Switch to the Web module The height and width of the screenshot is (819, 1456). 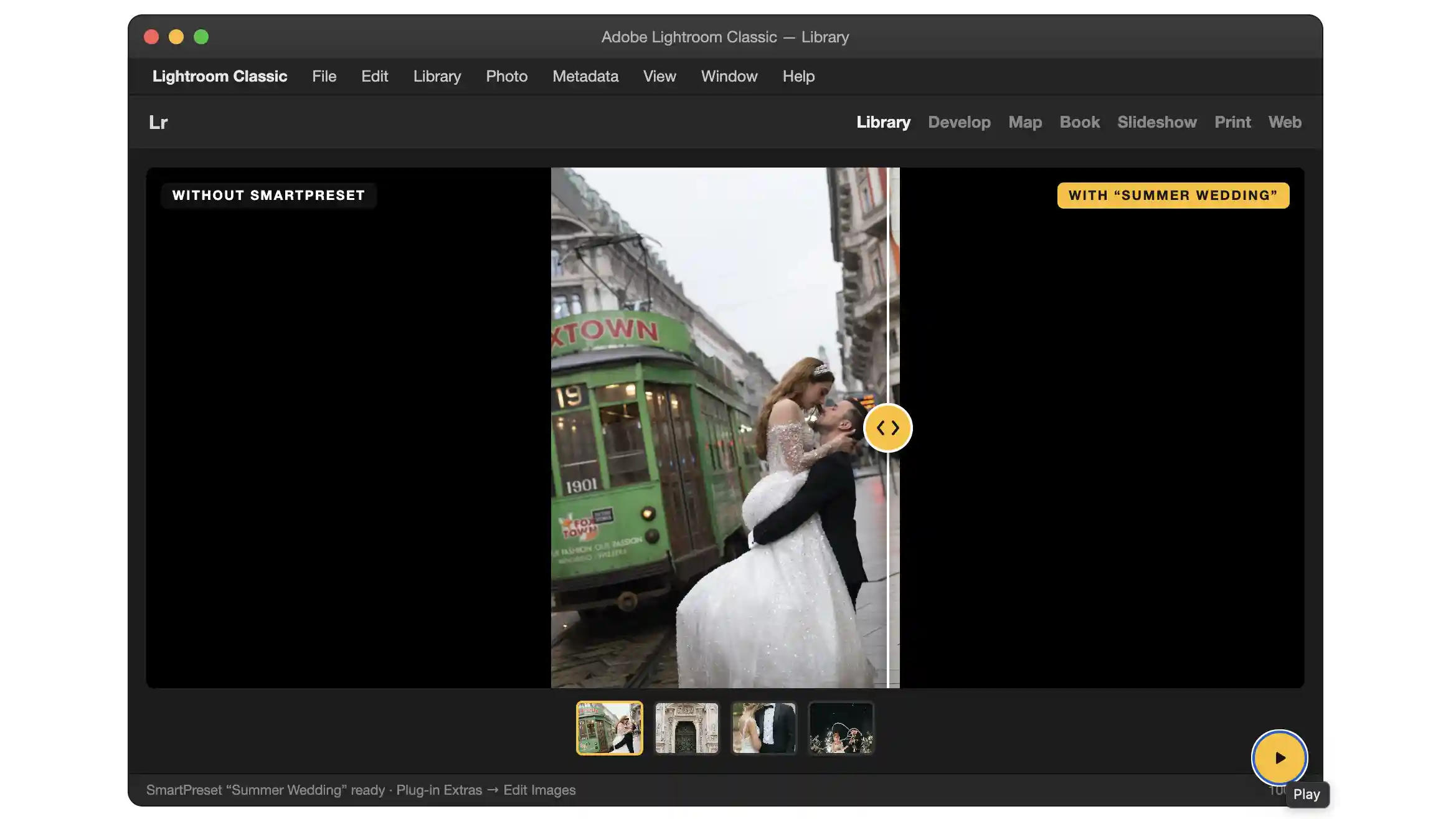pos(1284,122)
